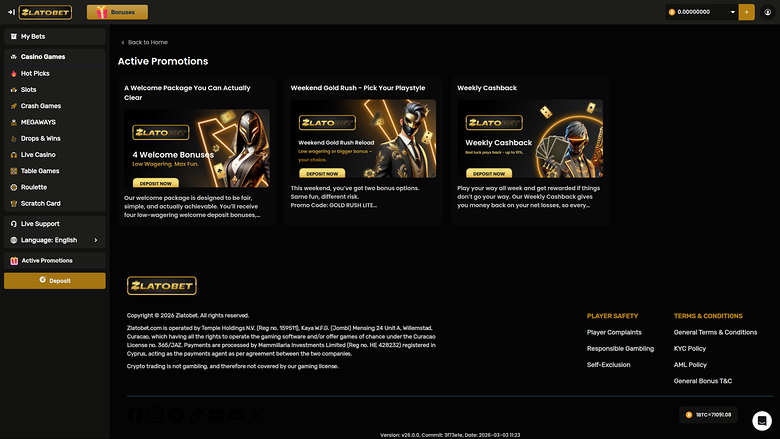Image resolution: width=780 pixels, height=439 pixels.
Task: Click Promo Code: GOLD RUSH LITE text
Action: [334, 205]
